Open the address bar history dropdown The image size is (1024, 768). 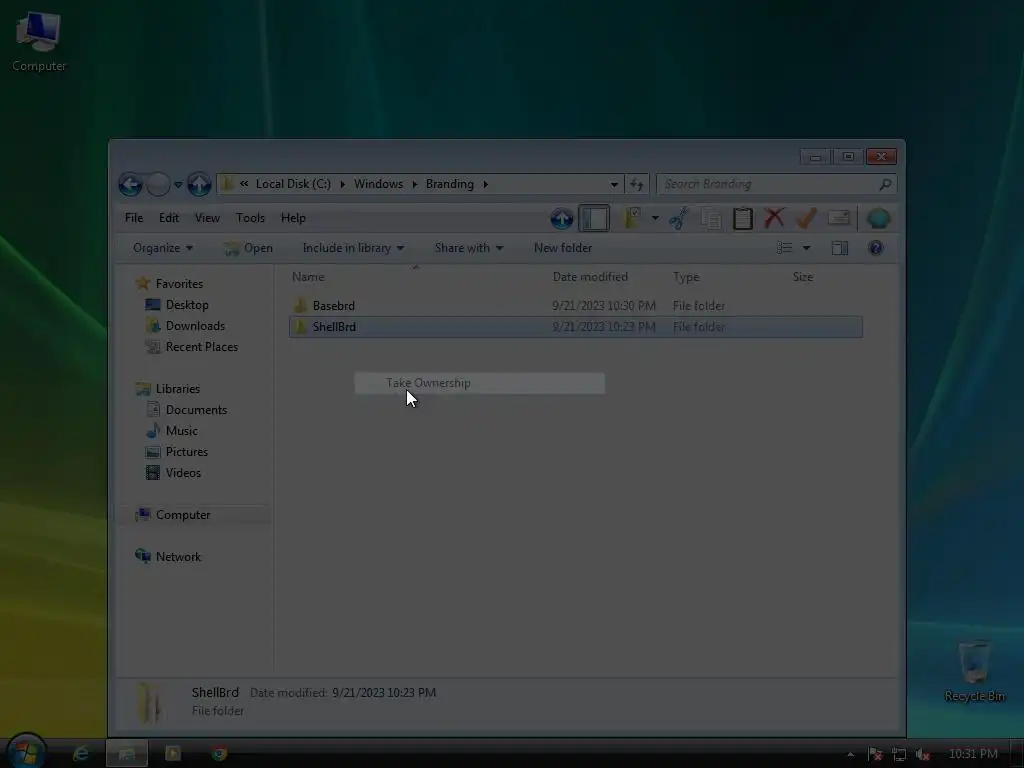614,185
